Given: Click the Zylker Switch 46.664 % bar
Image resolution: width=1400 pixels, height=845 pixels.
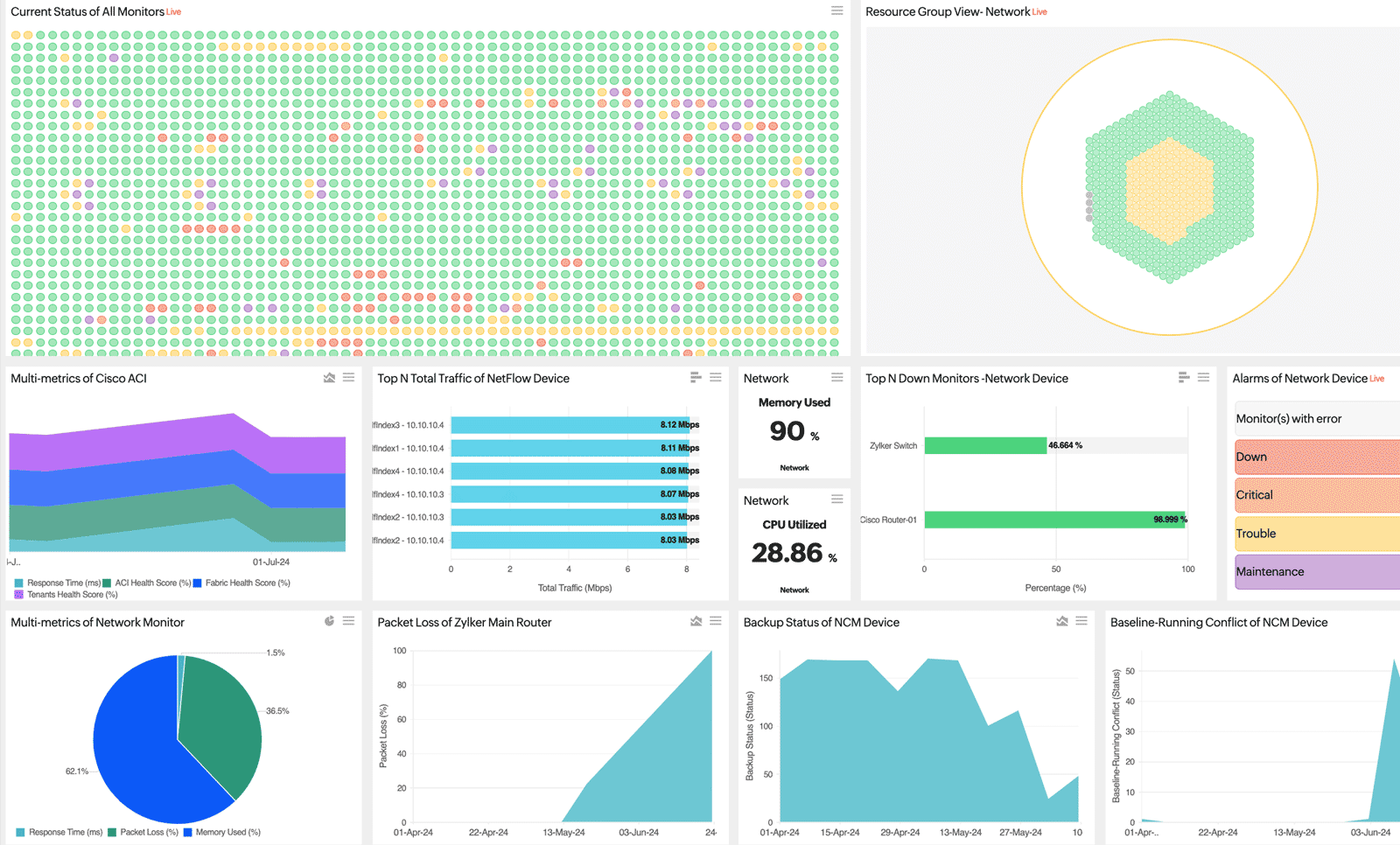Looking at the screenshot, I should (985, 445).
